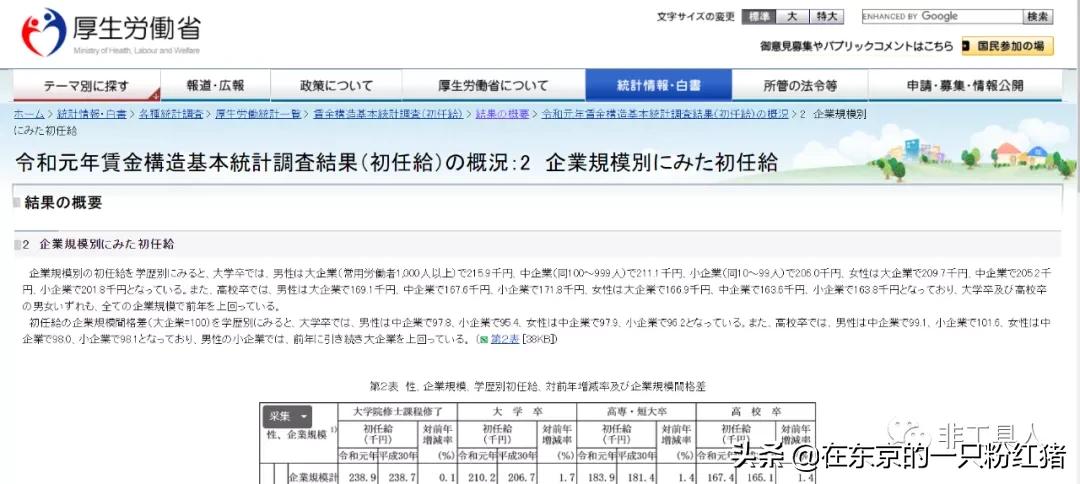Screen dimensions: 1080x484
Task: Click table cell value 167.4
Action: point(722,476)
